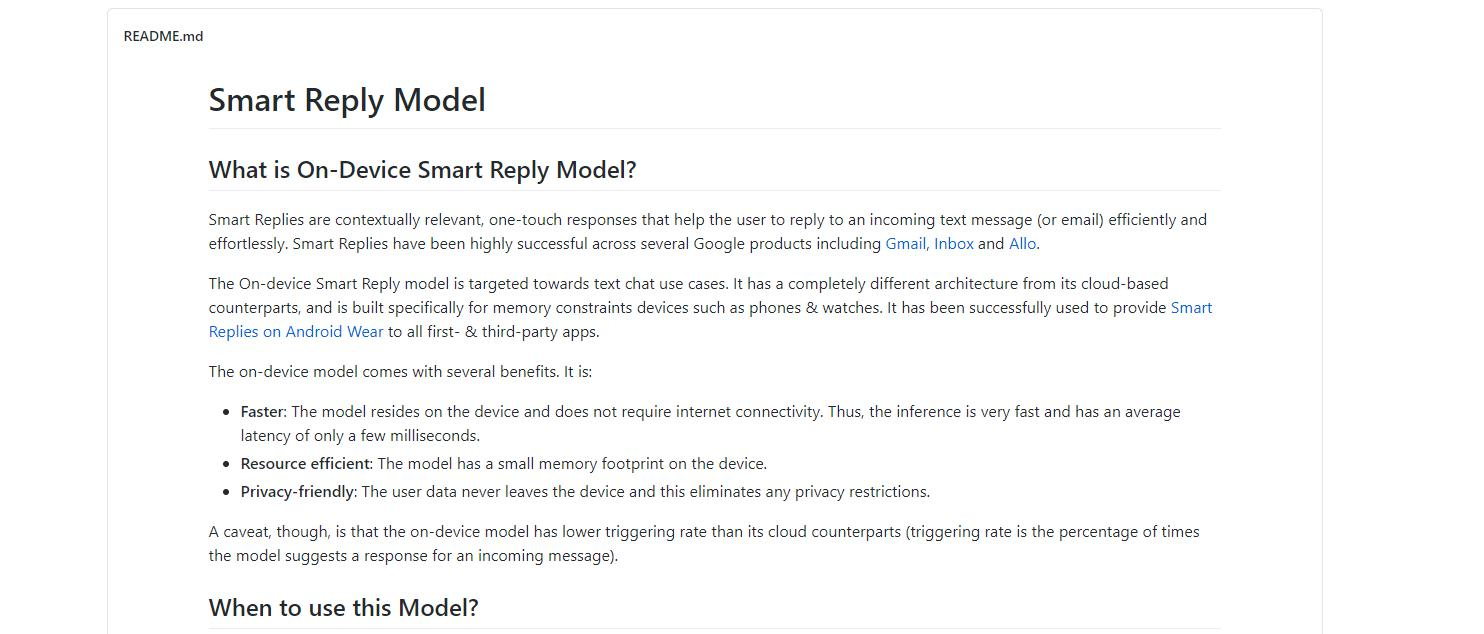Viewport: 1484px width, 634px height.
Task: Click the bullet marker before Resource efficient
Action: [x=226, y=464]
